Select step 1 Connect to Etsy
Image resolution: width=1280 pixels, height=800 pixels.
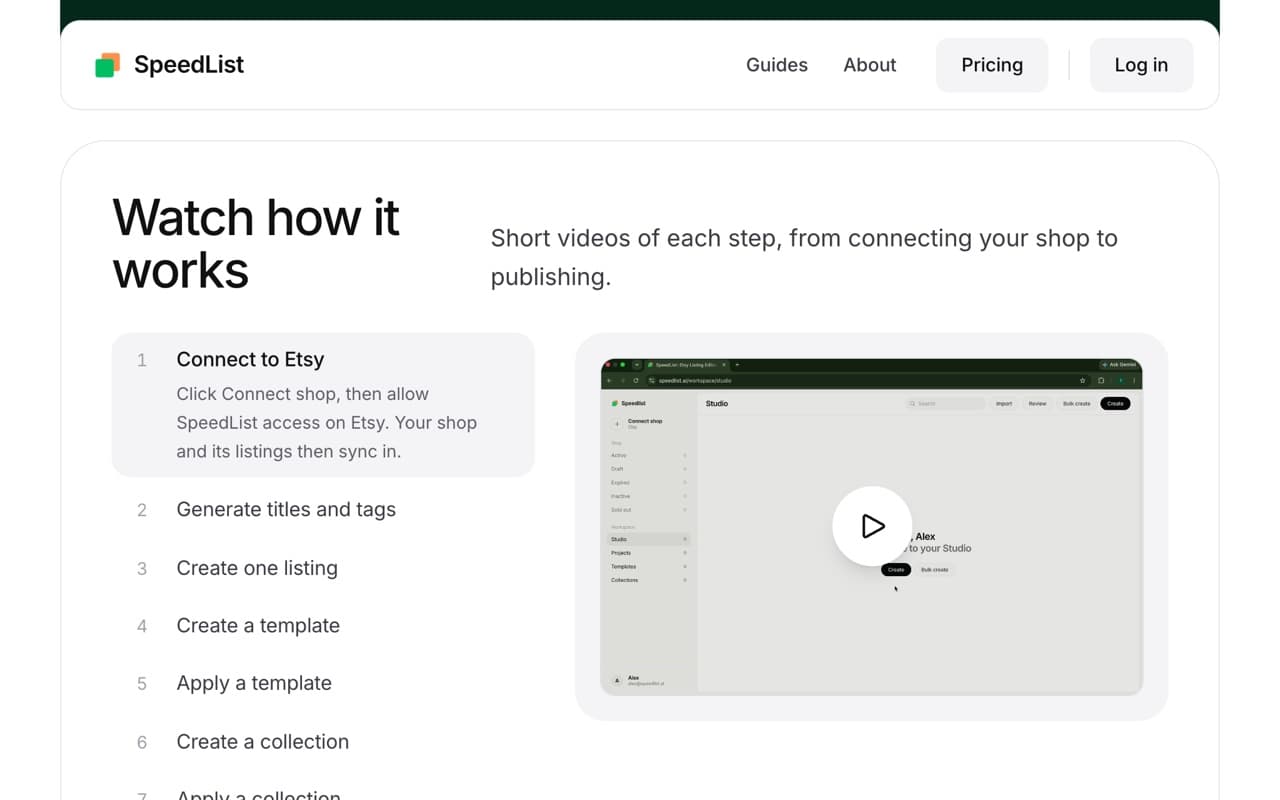tap(323, 404)
